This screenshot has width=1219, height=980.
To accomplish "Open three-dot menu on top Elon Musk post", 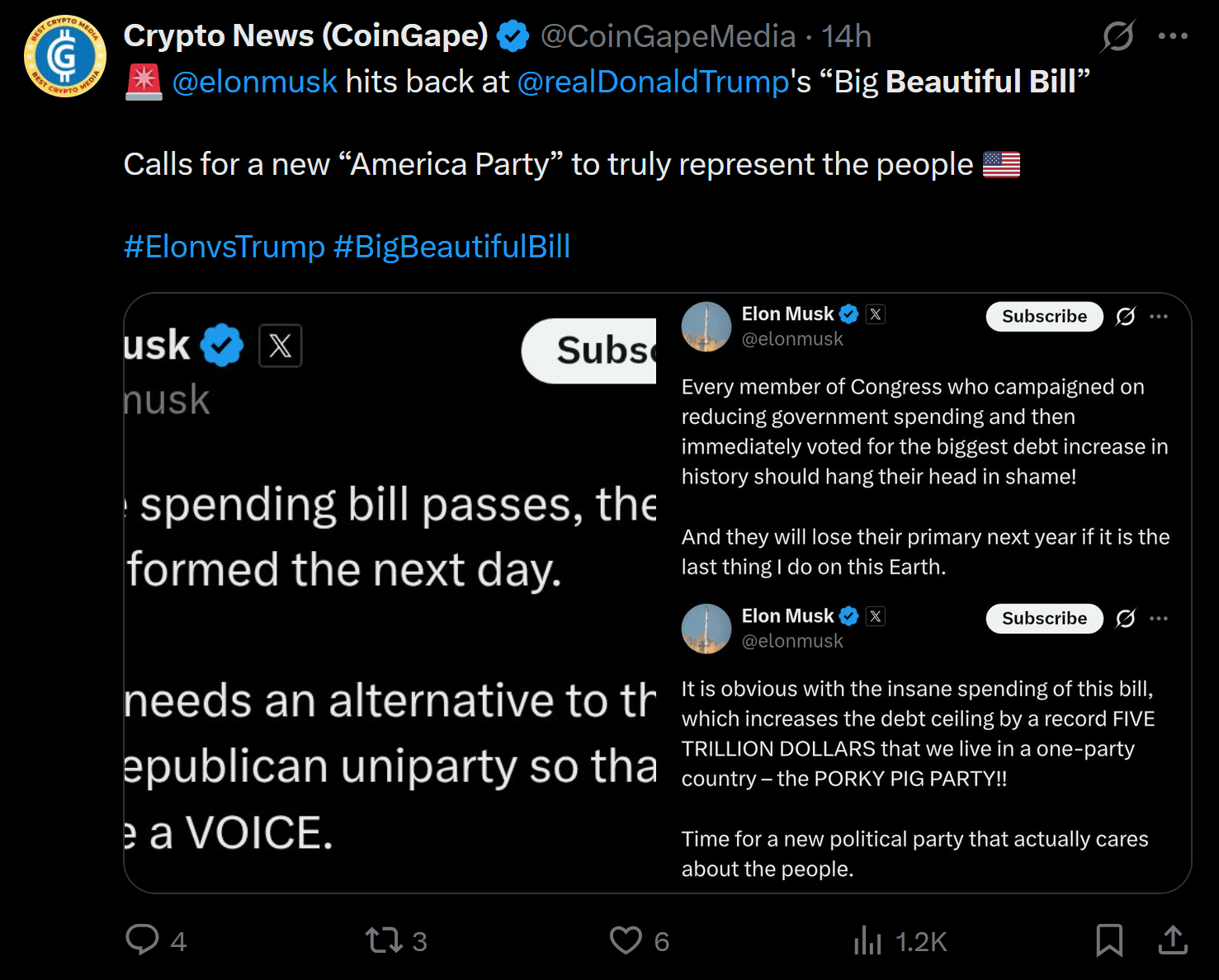I will click(x=1158, y=317).
